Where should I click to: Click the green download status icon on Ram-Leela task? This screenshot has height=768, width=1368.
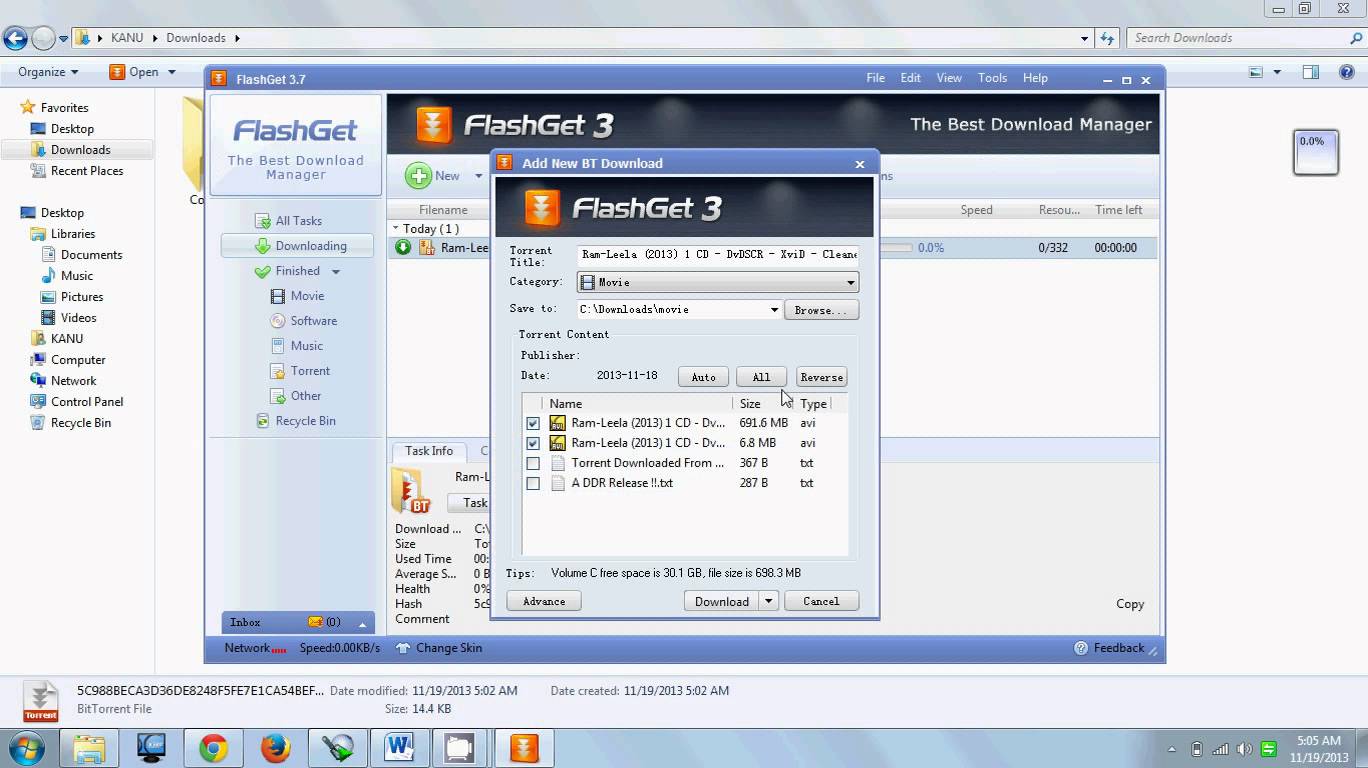point(403,248)
